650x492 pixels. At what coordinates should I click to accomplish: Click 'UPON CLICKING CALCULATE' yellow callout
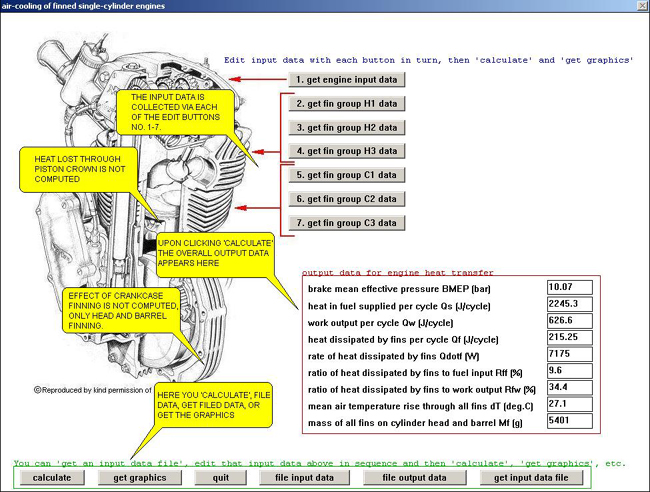pos(215,253)
